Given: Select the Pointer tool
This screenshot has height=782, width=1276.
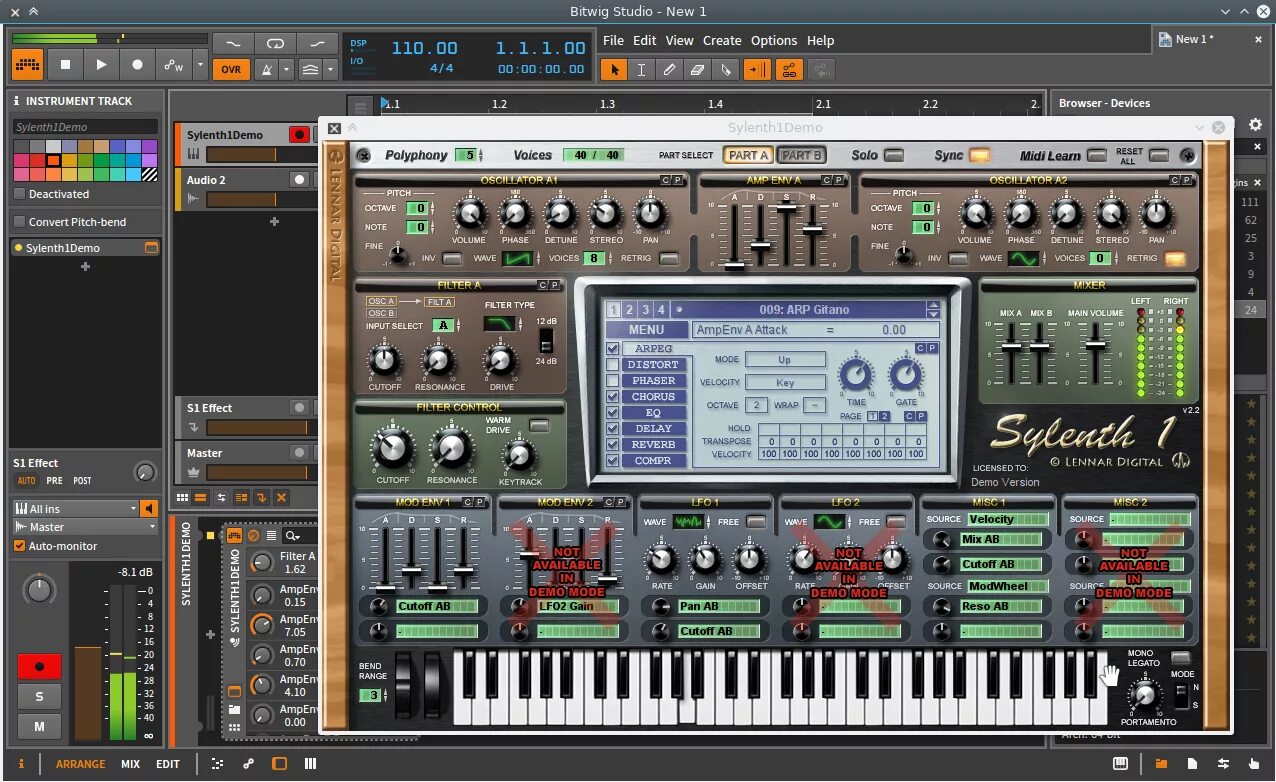Looking at the screenshot, I should coord(614,69).
